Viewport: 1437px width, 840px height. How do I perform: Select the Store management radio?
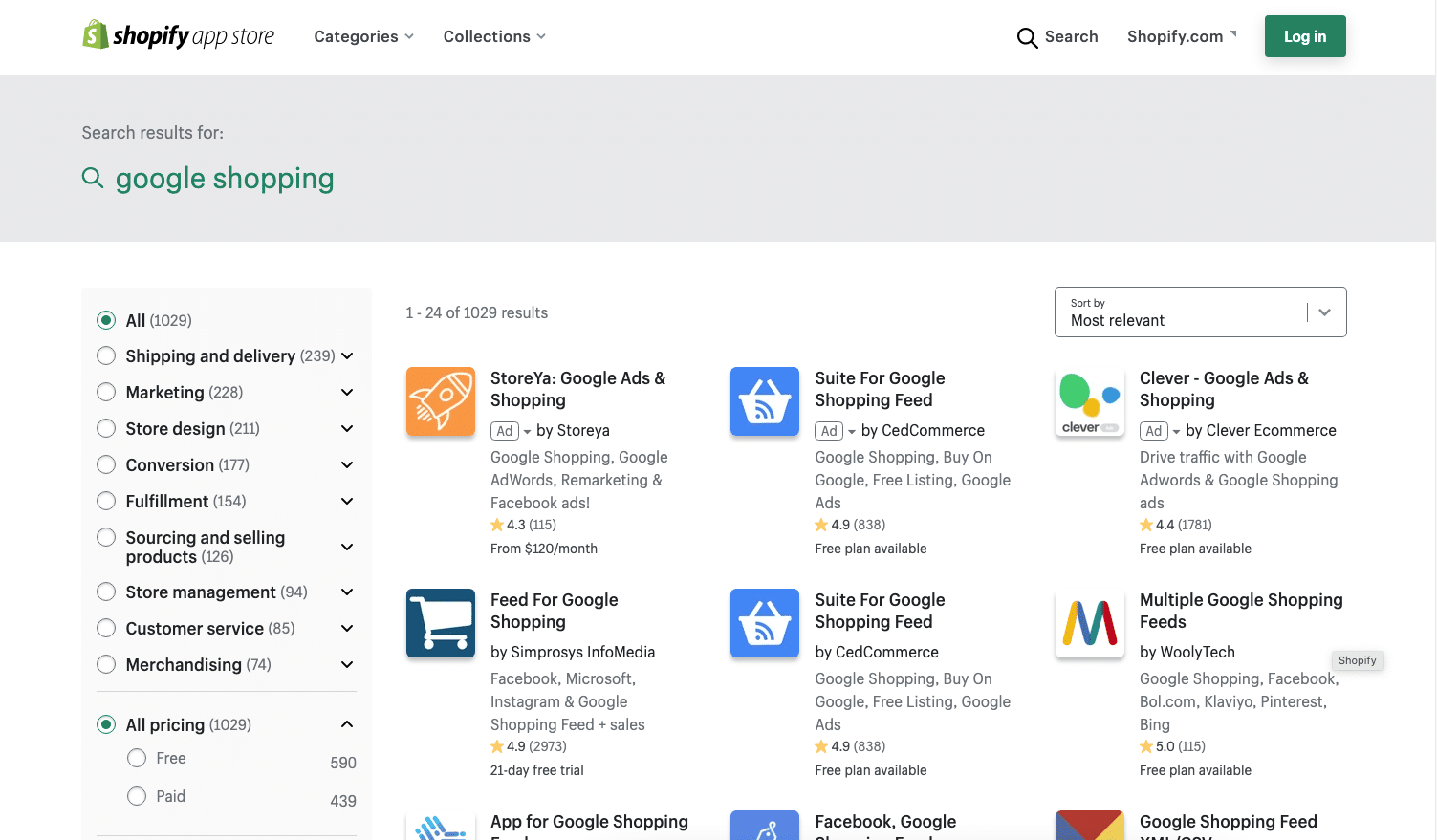point(106,592)
